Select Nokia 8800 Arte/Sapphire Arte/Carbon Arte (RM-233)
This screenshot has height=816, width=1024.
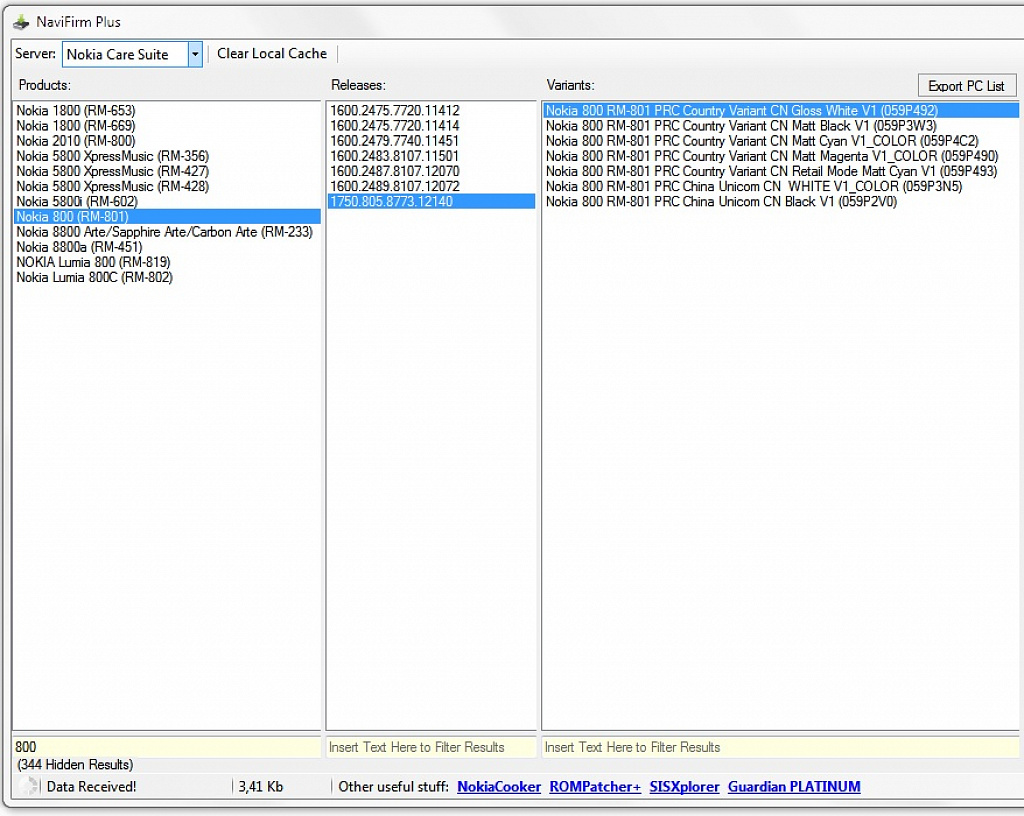point(167,232)
